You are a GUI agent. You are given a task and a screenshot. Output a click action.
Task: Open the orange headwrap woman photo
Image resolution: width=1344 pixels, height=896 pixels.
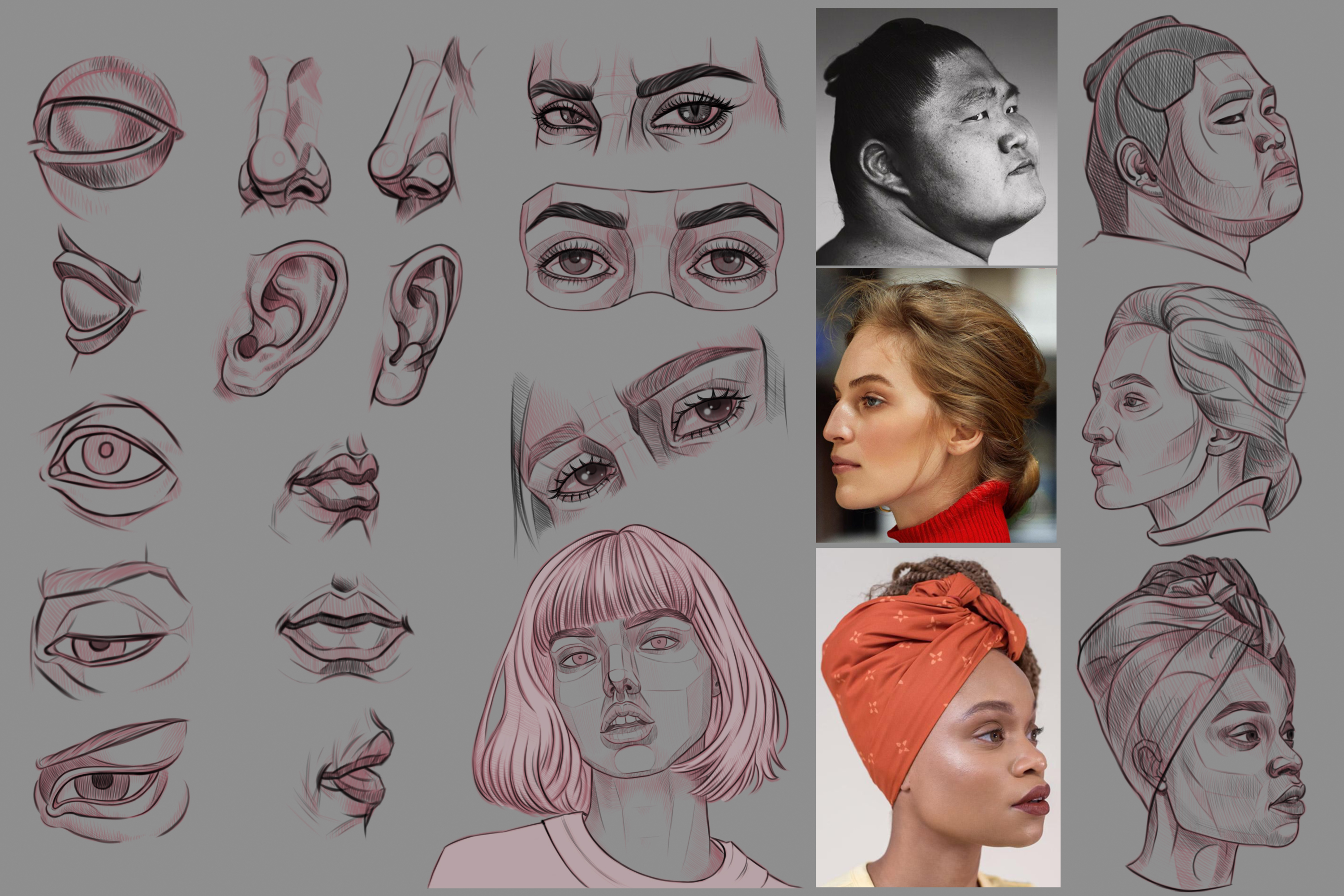[x=937, y=717]
